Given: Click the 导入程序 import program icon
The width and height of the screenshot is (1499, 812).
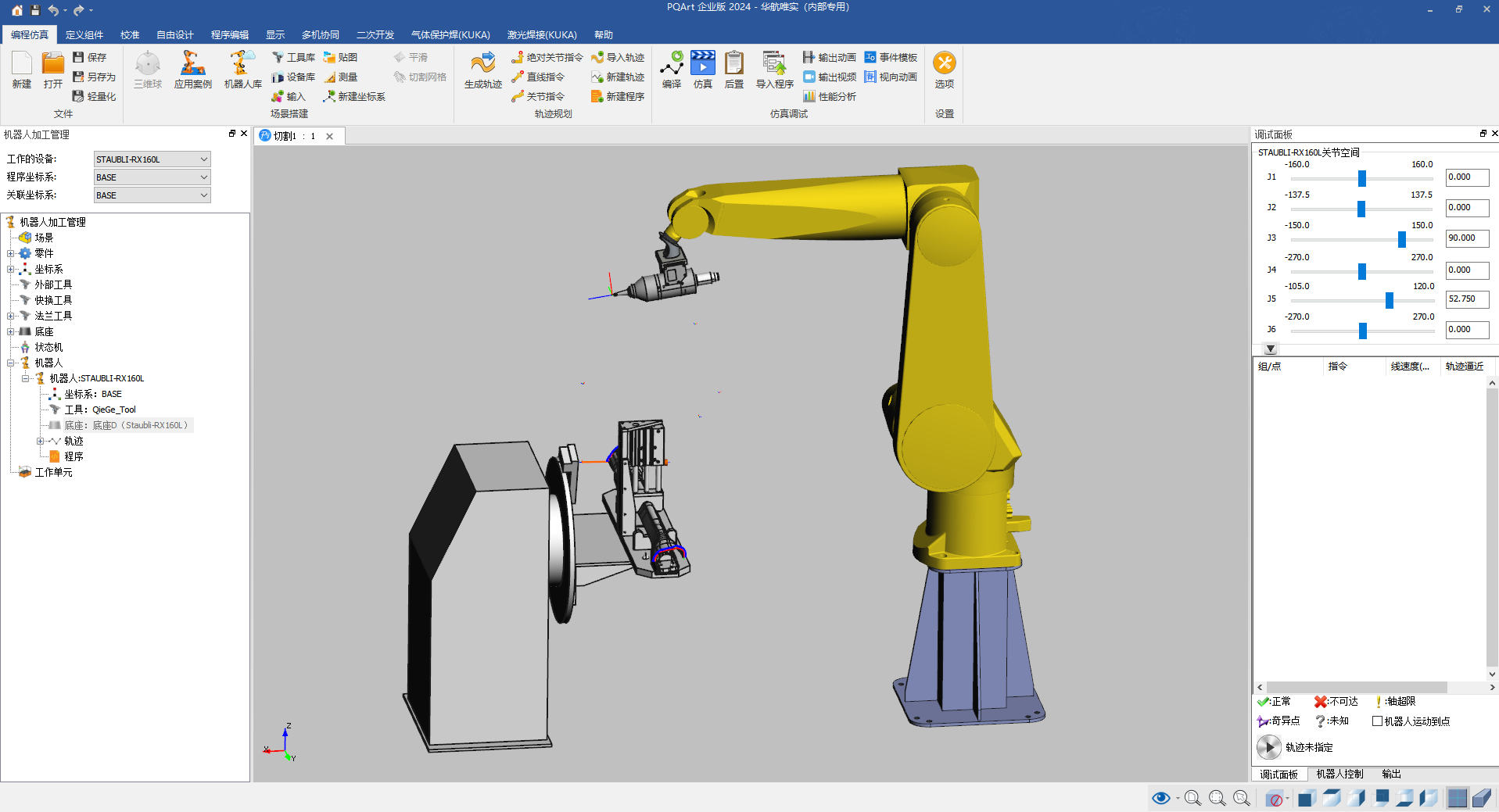Looking at the screenshot, I should (x=774, y=69).
